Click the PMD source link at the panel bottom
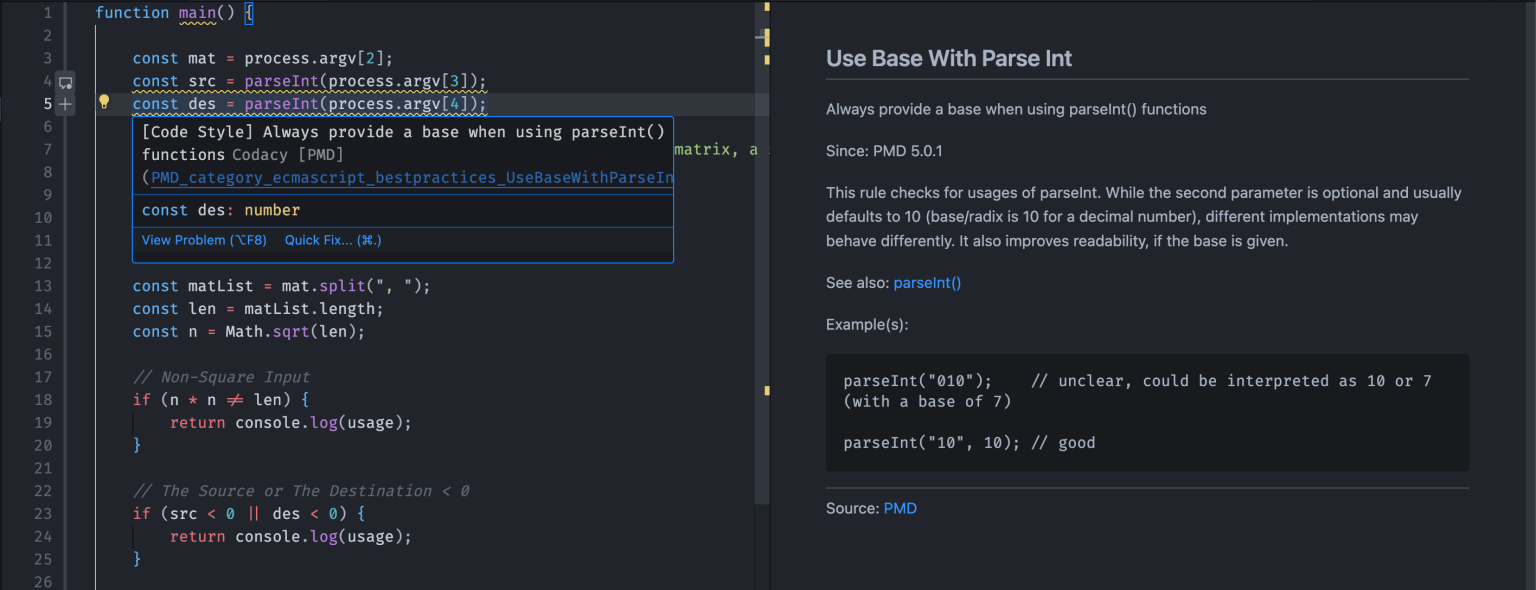The height and width of the screenshot is (590, 1536). click(900, 508)
